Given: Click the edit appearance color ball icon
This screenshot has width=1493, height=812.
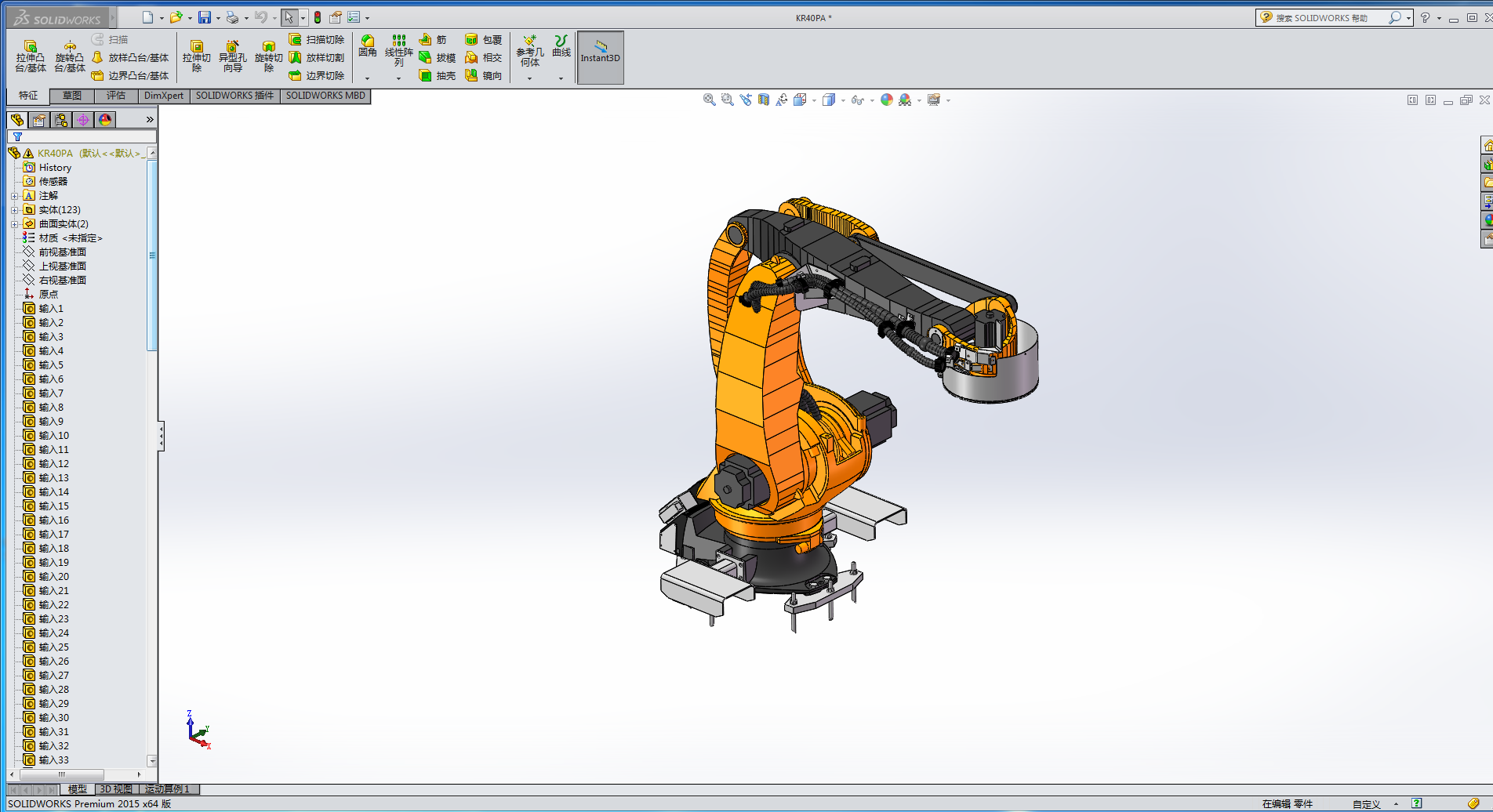Looking at the screenshot, I should [x=886, y=100].
